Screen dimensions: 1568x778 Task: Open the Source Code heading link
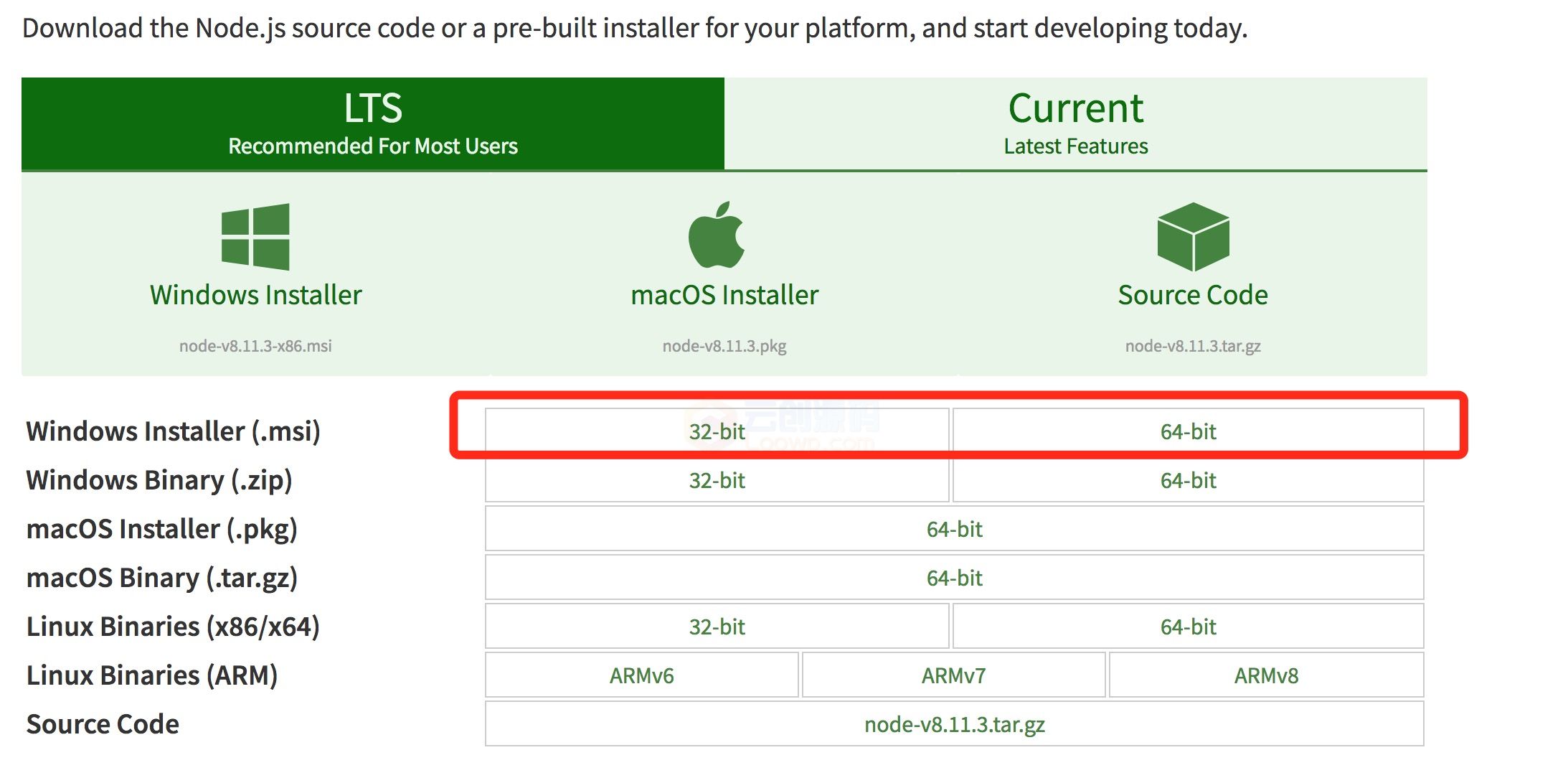1193,295
